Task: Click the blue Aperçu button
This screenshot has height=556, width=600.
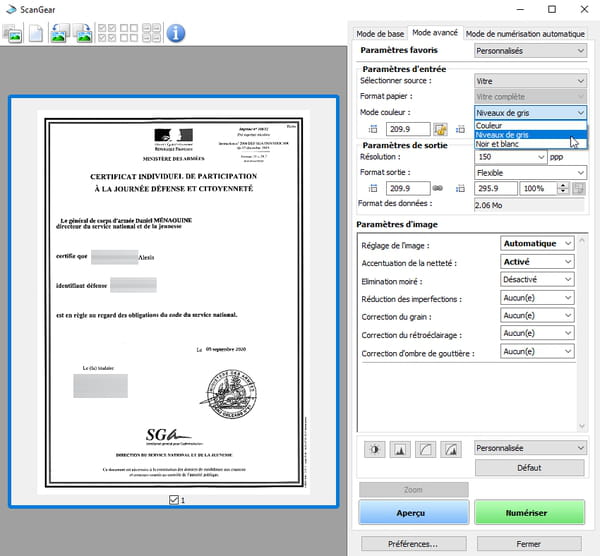Action: (x=414, y=512)
